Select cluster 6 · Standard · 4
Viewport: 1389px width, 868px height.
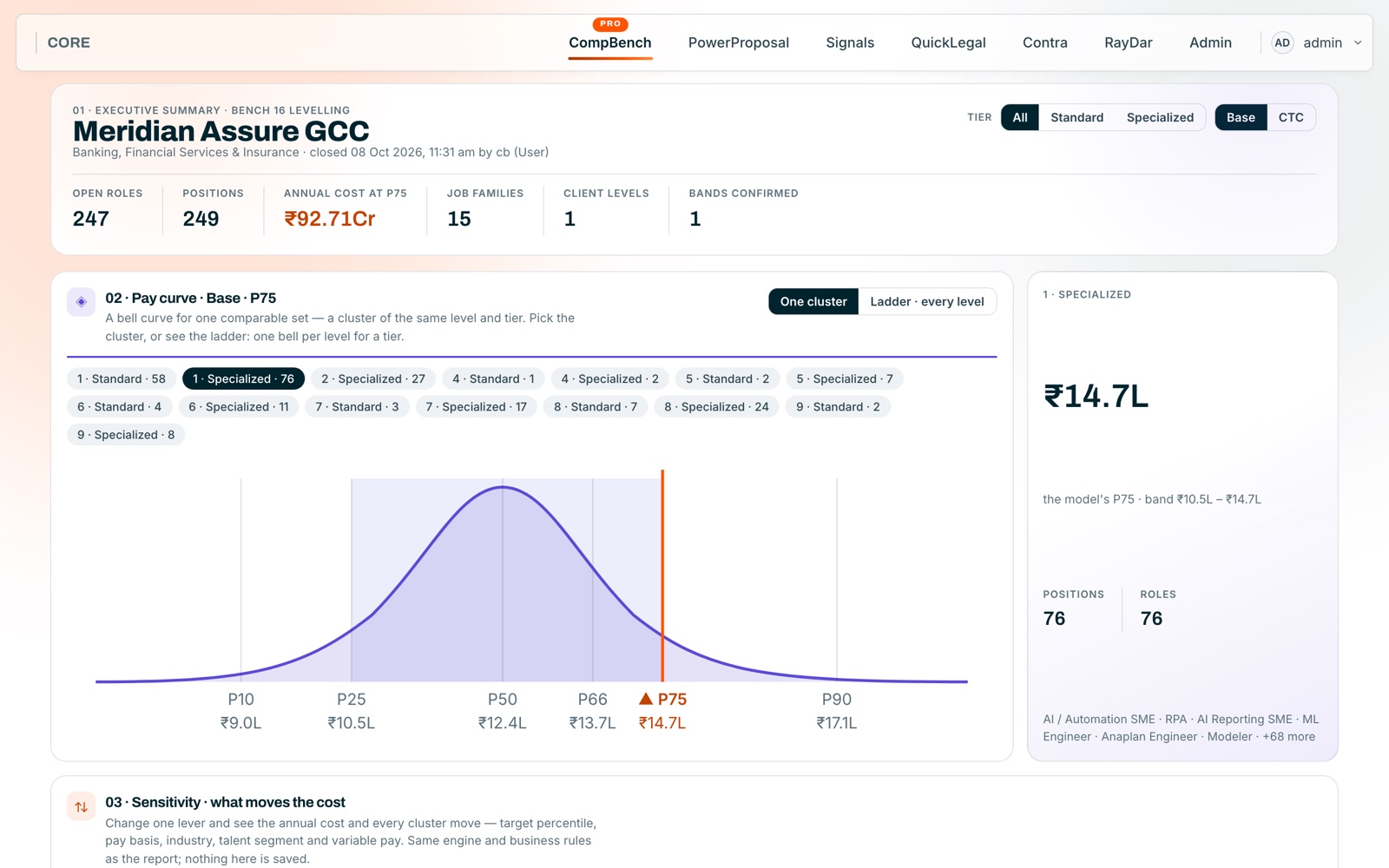tap(119, 406)
